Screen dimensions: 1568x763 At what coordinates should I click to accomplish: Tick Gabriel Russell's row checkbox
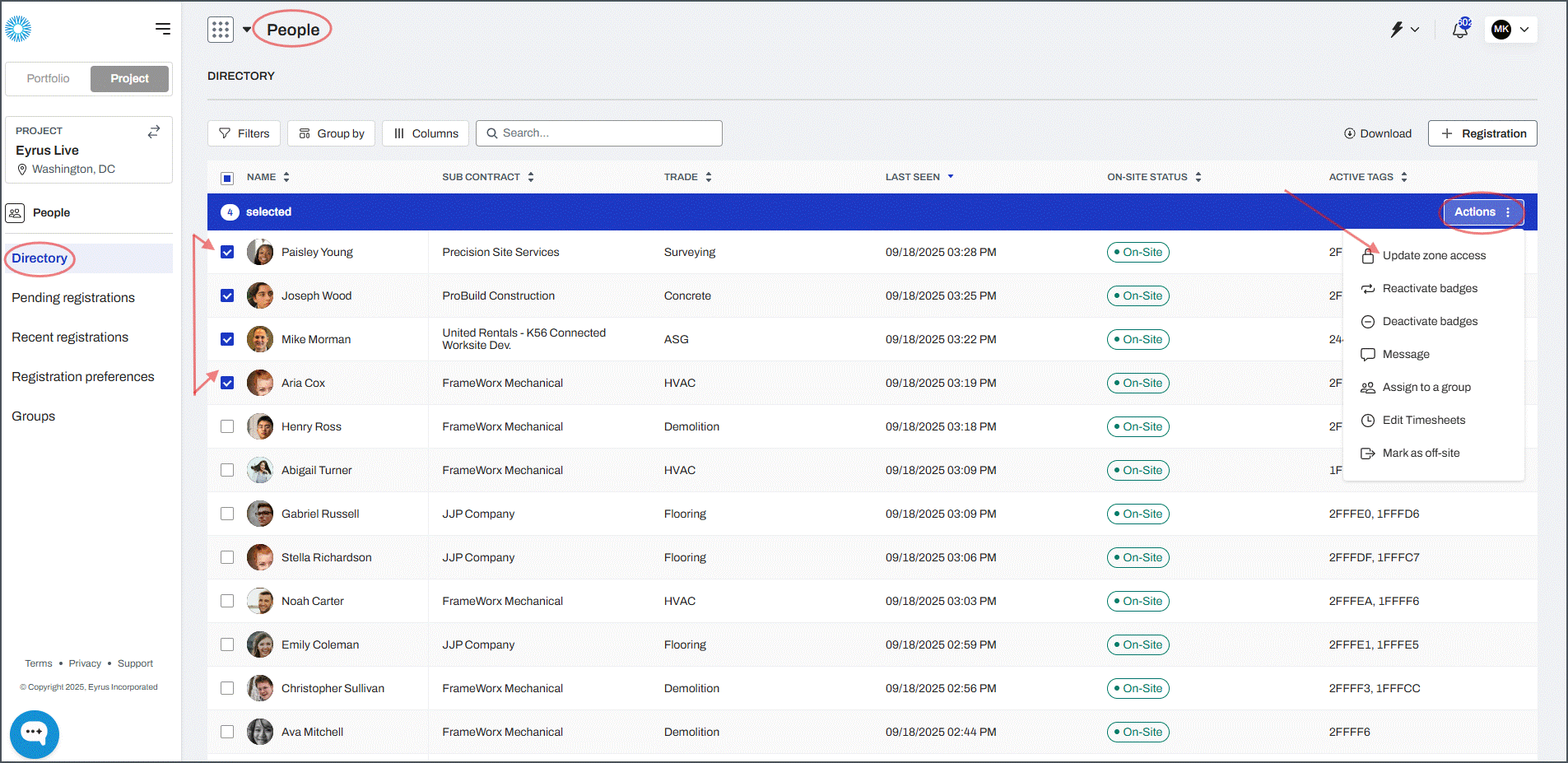pyautogui.click(x=227, y=514)
